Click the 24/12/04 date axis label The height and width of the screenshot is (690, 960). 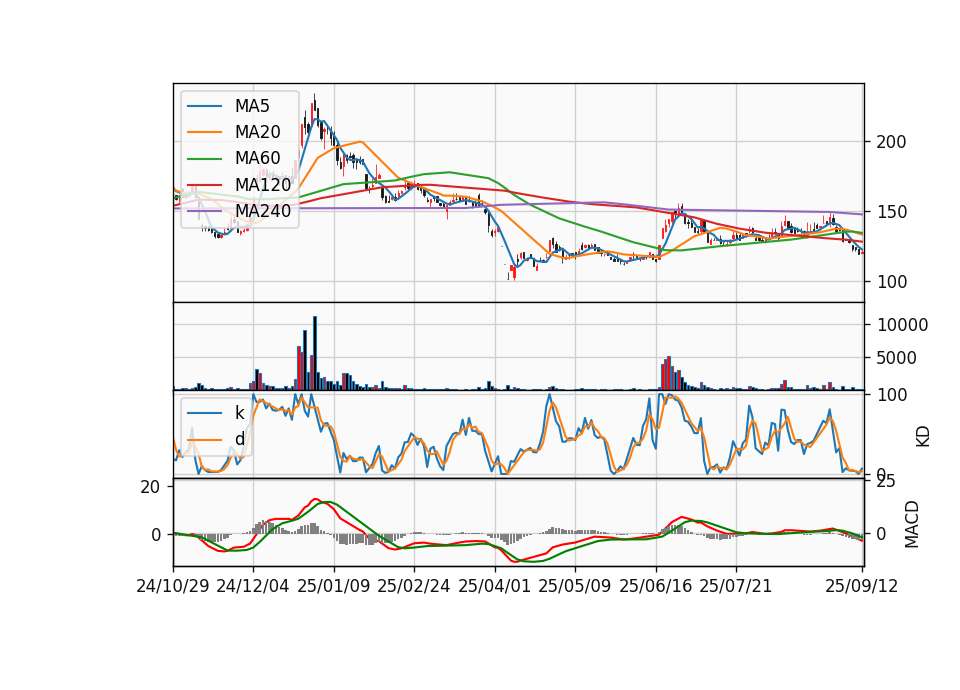(253, 586)
